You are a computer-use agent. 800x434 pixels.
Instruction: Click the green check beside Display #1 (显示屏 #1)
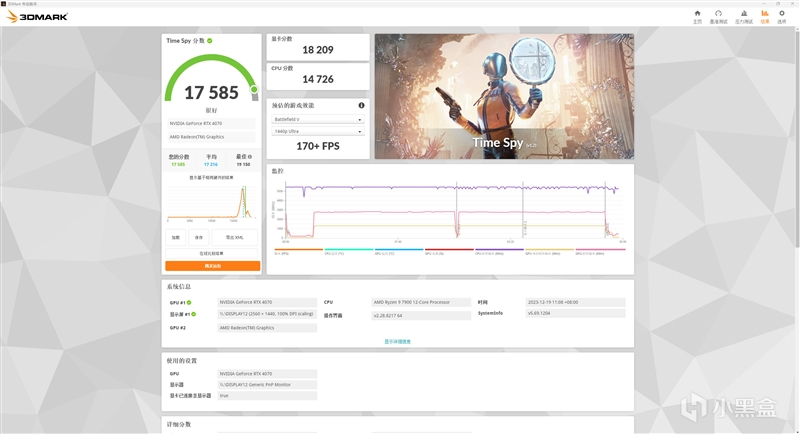(x=194, y=314)
